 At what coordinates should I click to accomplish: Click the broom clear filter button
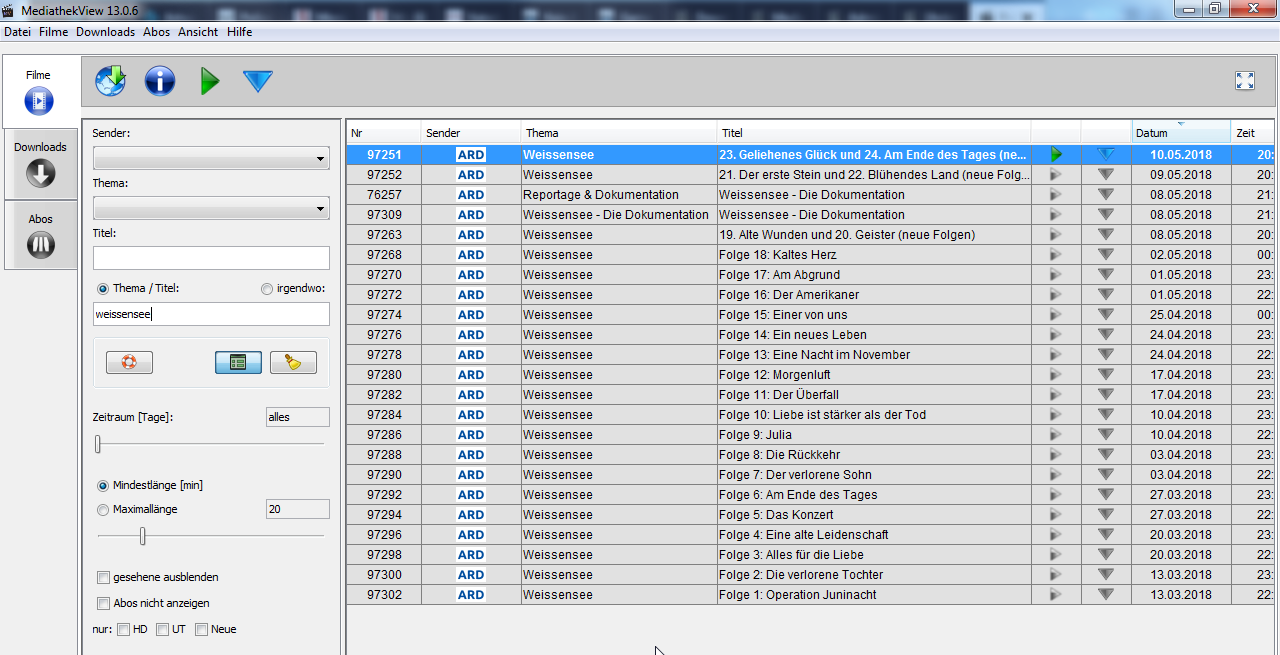point(293,363)
